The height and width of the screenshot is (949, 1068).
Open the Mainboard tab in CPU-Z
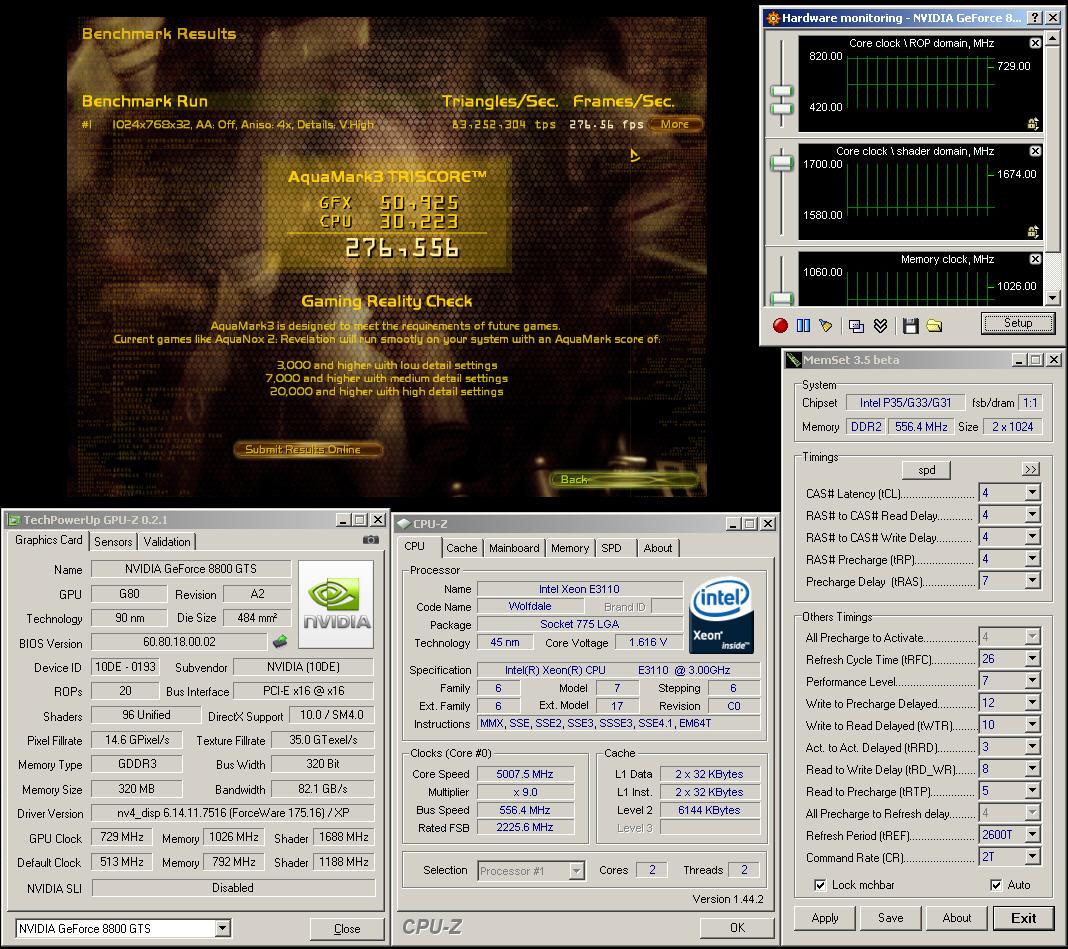(x=514, y=548)
